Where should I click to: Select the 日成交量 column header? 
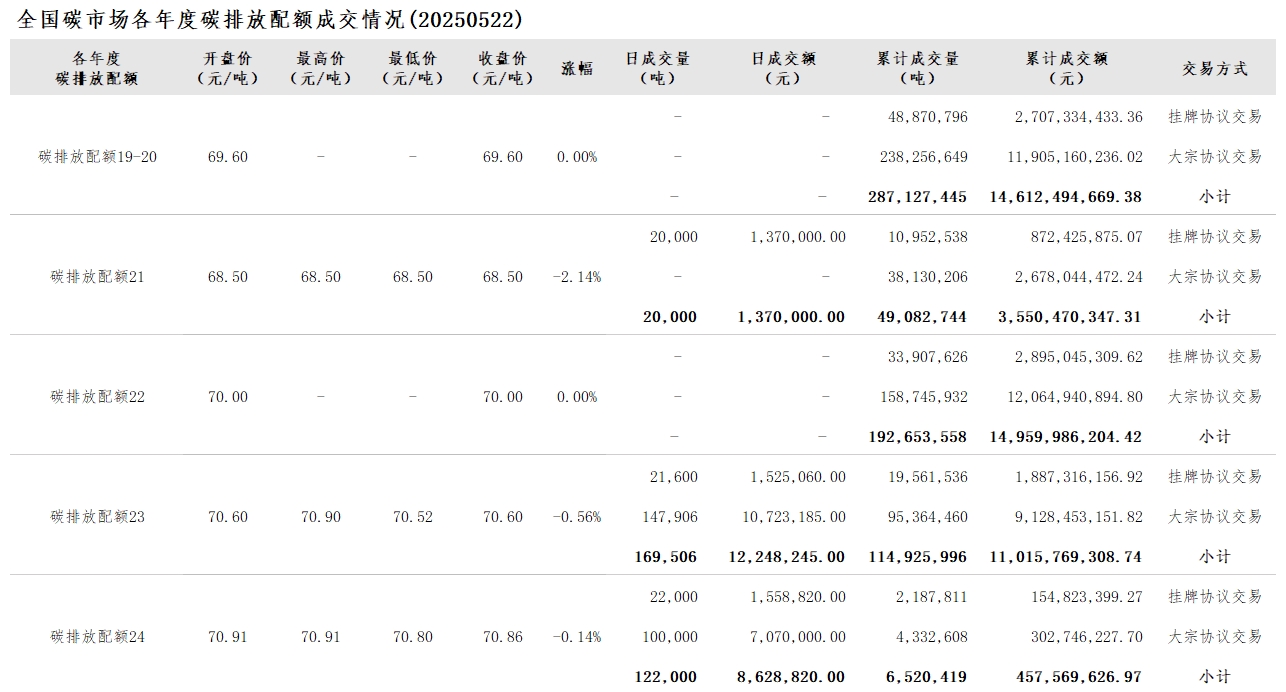click(x=658, y=68)
